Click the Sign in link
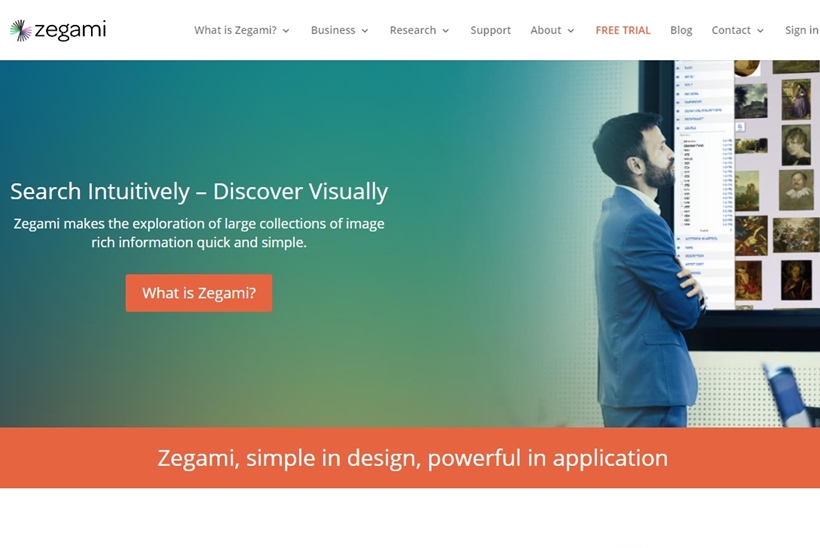 click(x=802, y=30)
